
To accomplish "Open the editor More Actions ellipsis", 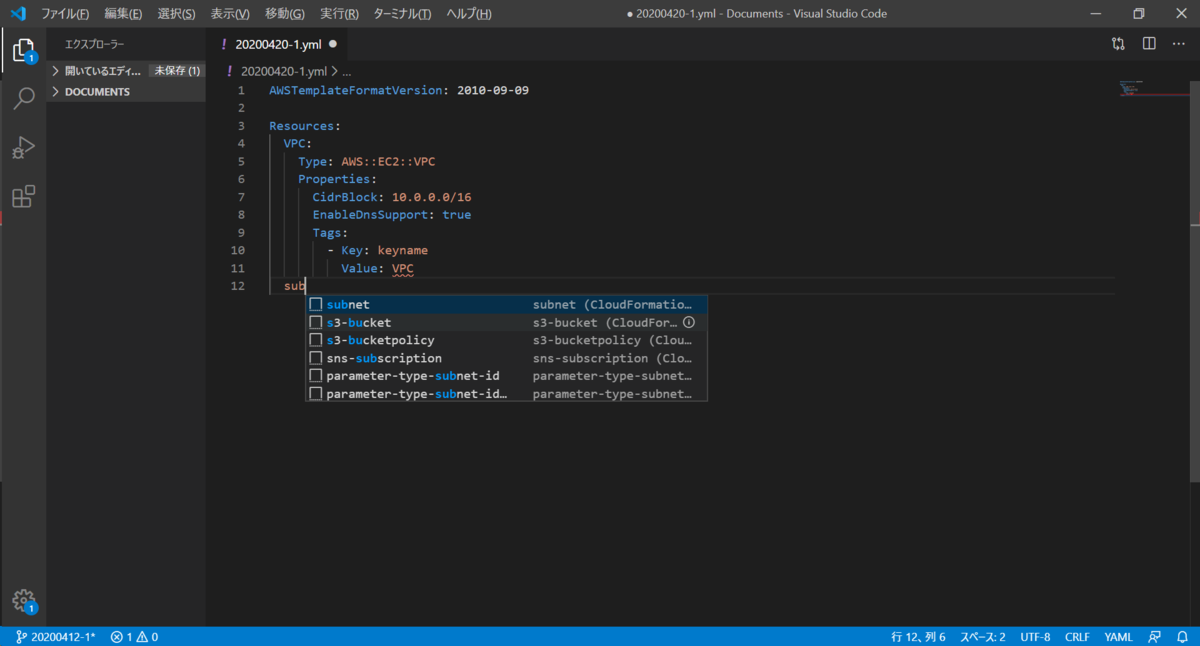I will (x=1178, y=44).
